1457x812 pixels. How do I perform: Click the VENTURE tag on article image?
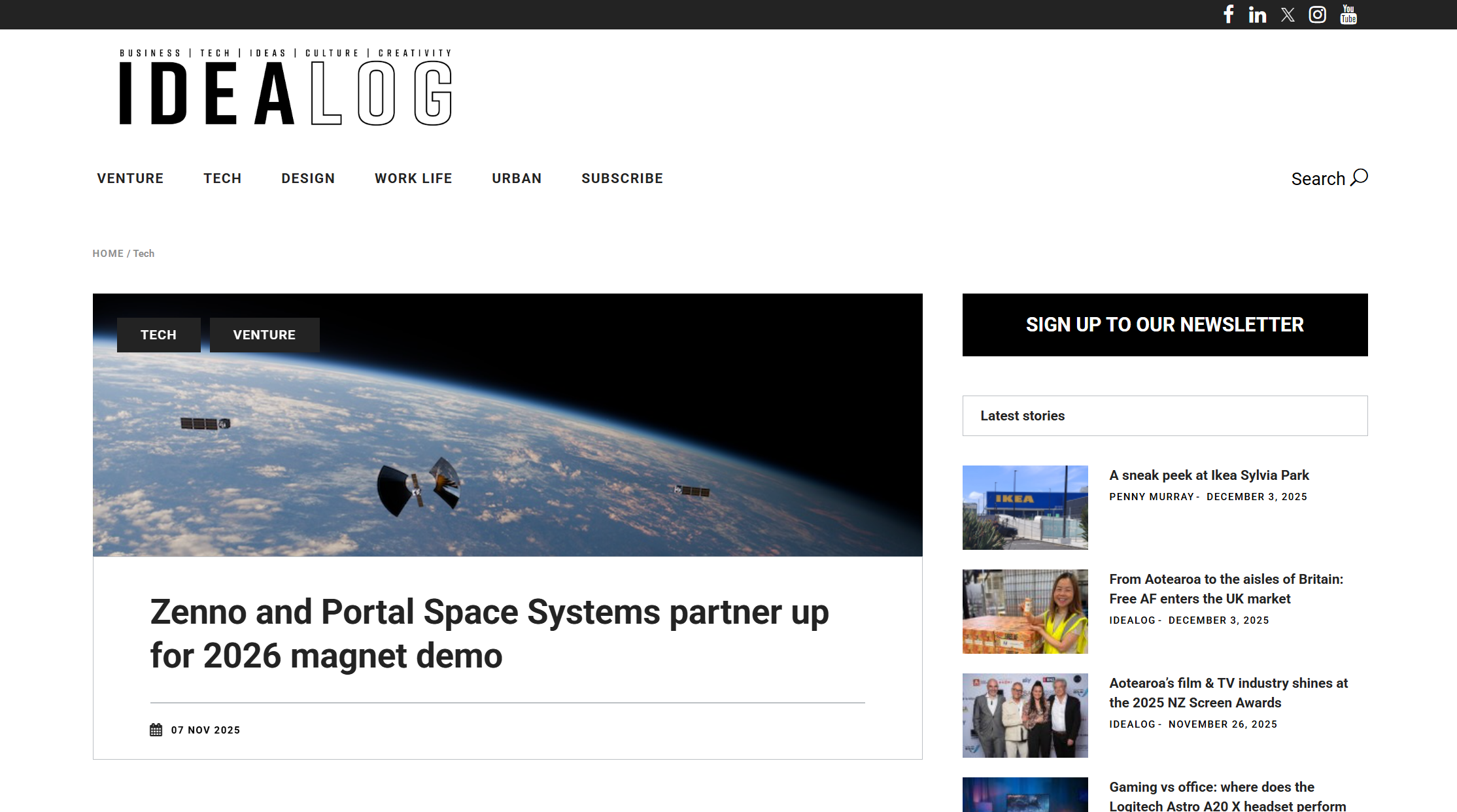pos(264,335)
